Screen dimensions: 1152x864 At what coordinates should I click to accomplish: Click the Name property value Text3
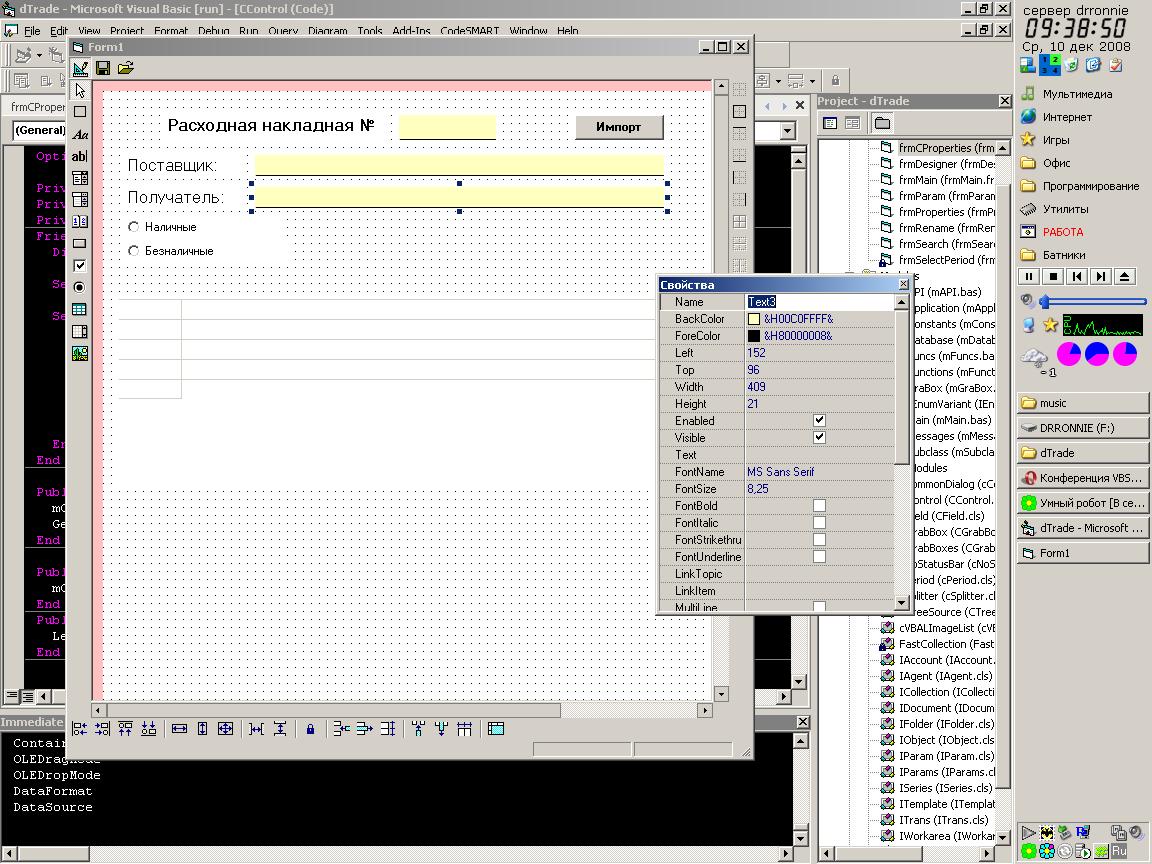tap(762, 302)
